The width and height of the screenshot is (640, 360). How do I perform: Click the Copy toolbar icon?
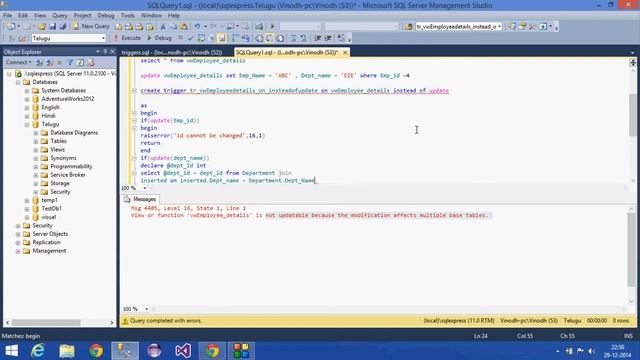click(x=173, y=27)
